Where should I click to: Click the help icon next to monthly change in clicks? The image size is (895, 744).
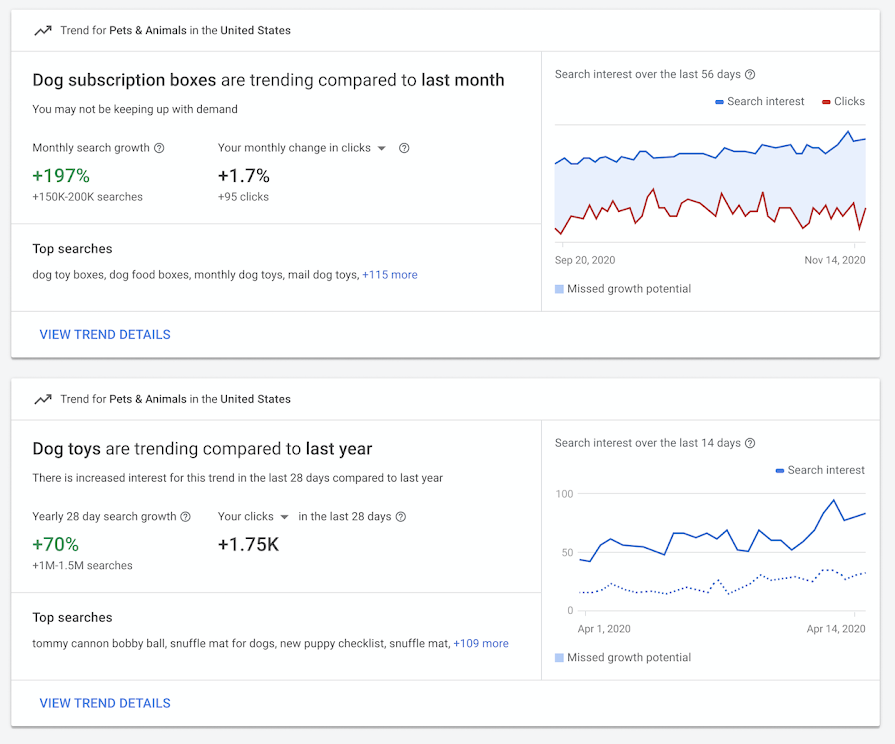pyautogui.click(x=403, y=147)
